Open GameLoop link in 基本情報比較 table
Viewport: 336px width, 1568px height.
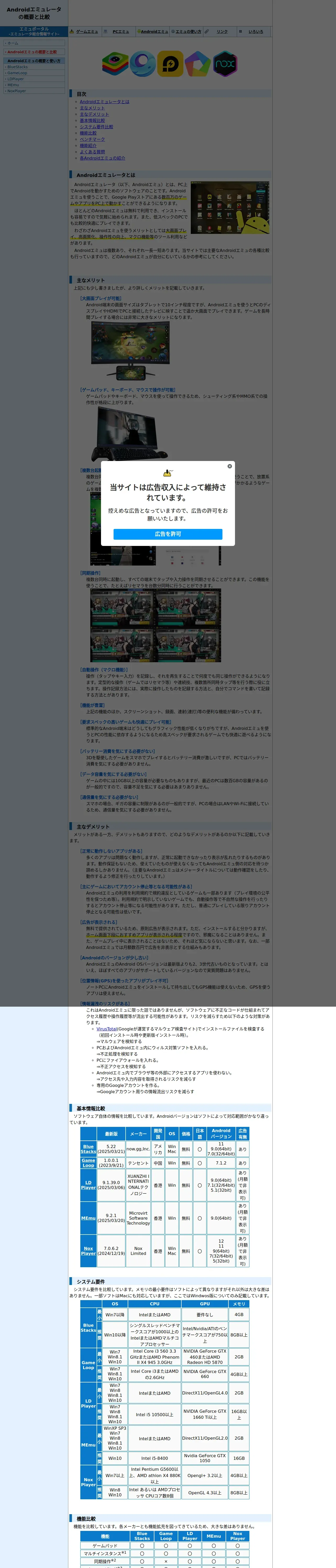click(x=88, y=1163)
